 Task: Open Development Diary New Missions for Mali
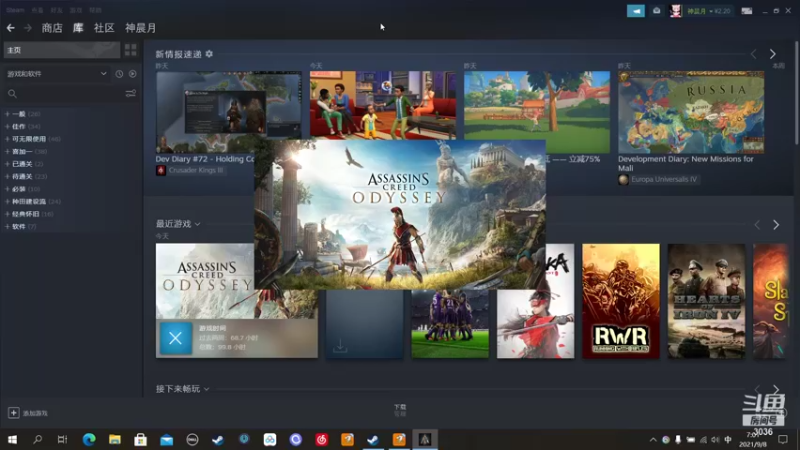(x=686, y=163)
